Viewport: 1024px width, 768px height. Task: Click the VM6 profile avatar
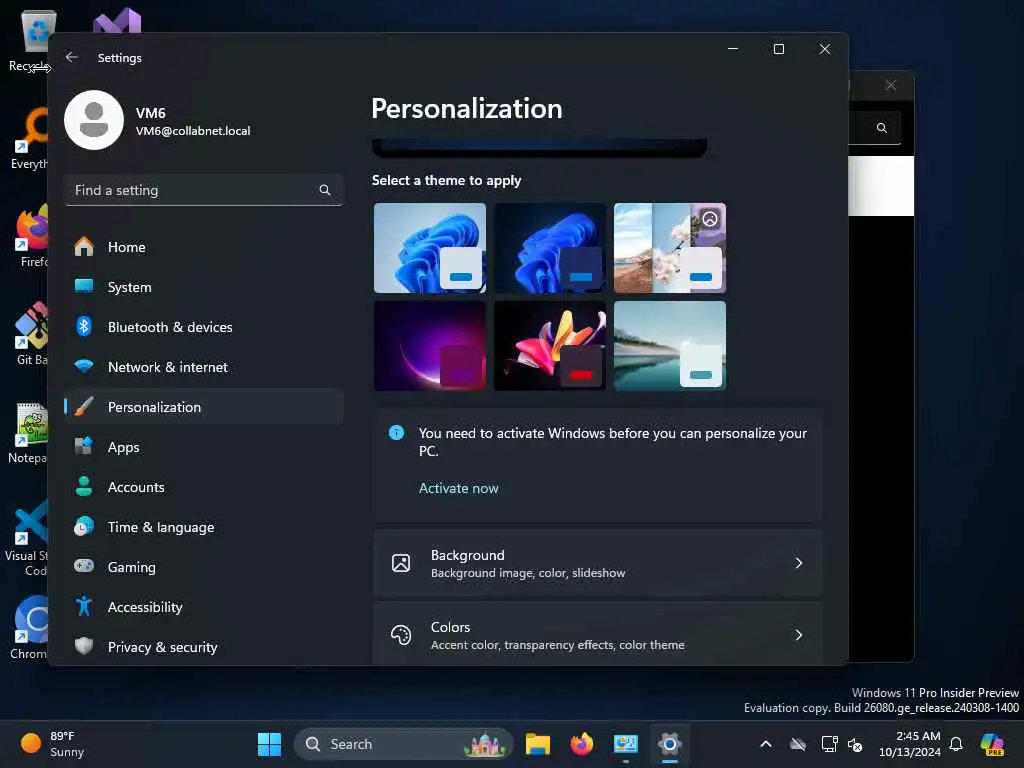[x=94, y=120]
